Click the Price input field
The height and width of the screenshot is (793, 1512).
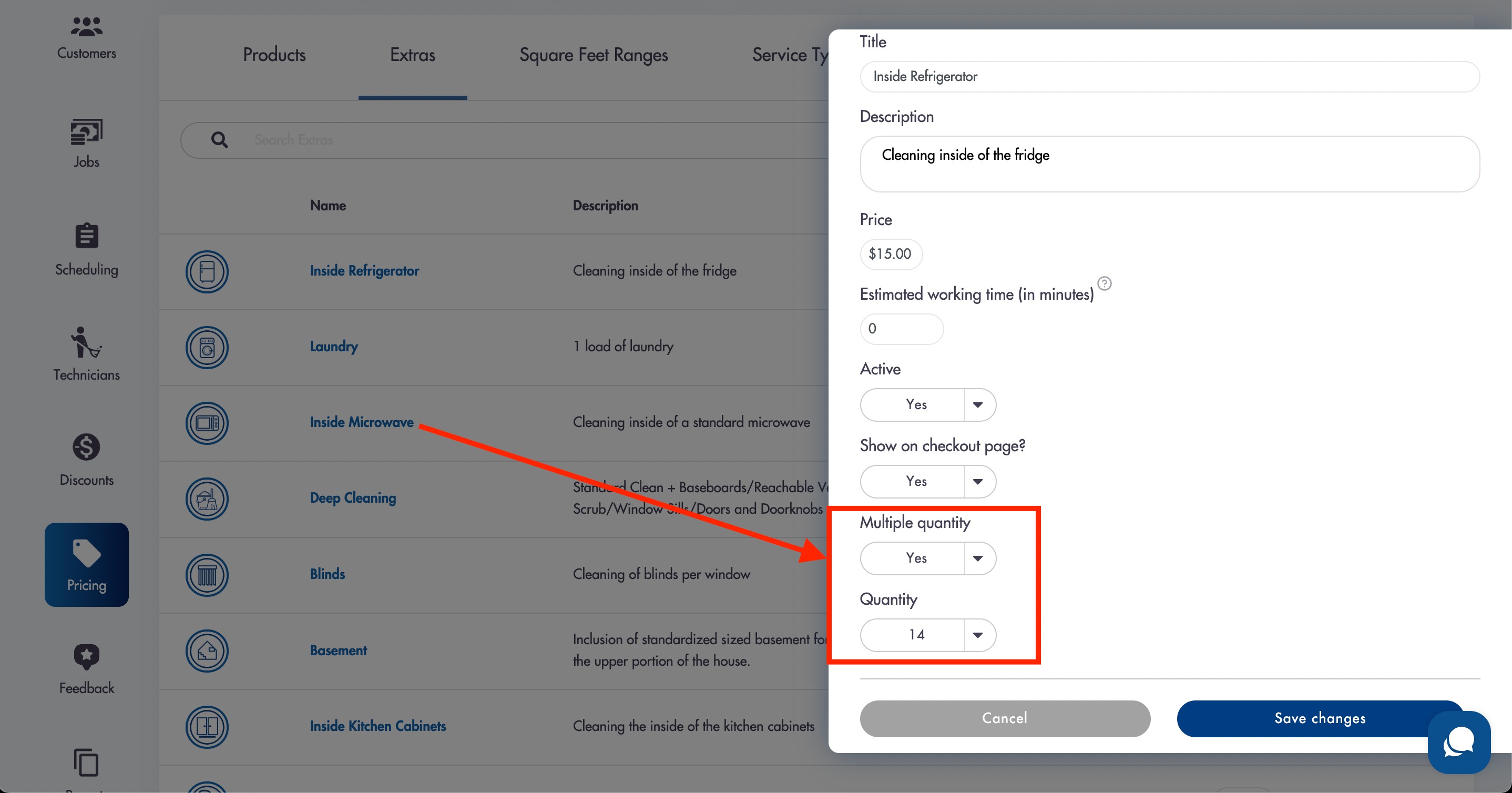891,254
